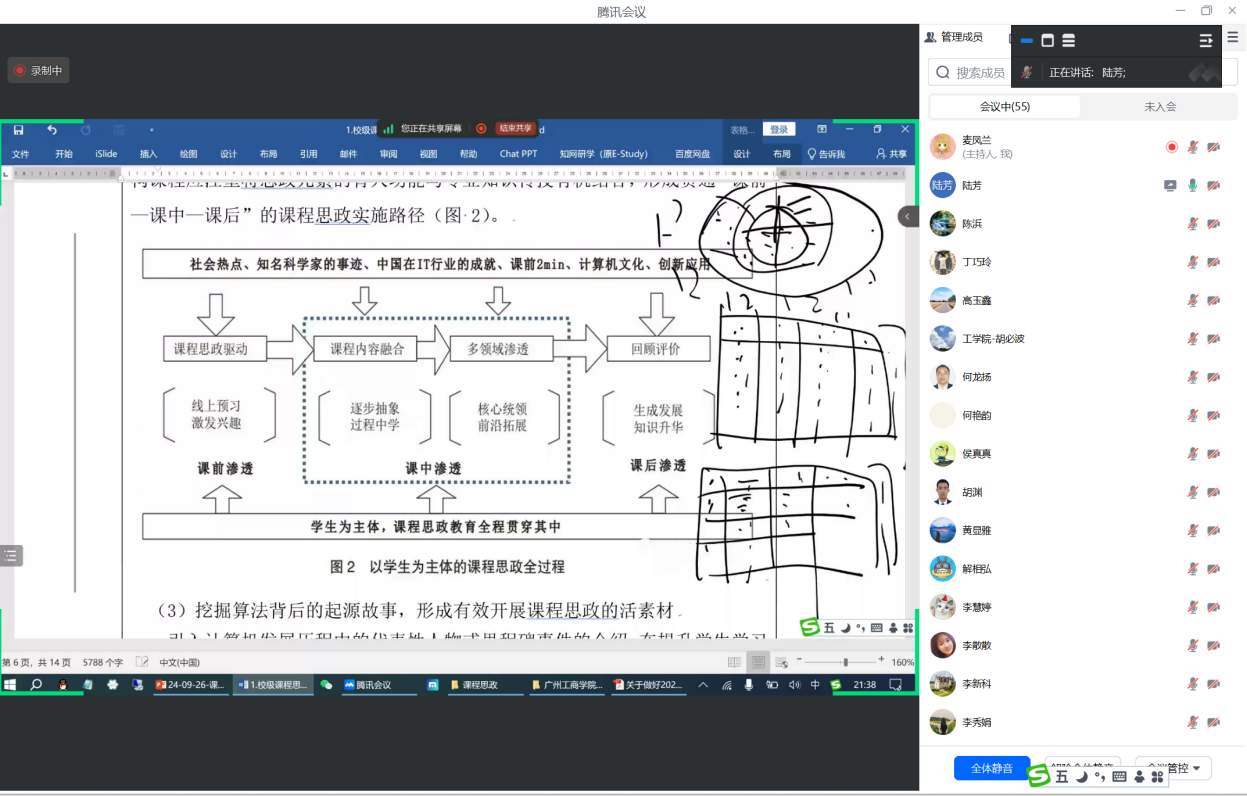Click the 搜索成员 search field
1247x796 pixels.
click(x=979, y=73)
